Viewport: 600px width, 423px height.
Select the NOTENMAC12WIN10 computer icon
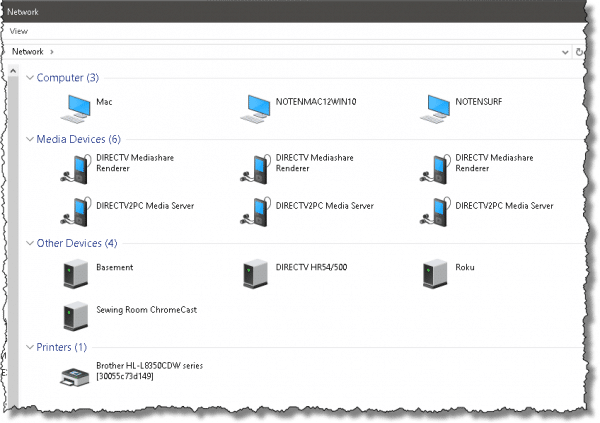pyautogui.click(x=255, y=109)
